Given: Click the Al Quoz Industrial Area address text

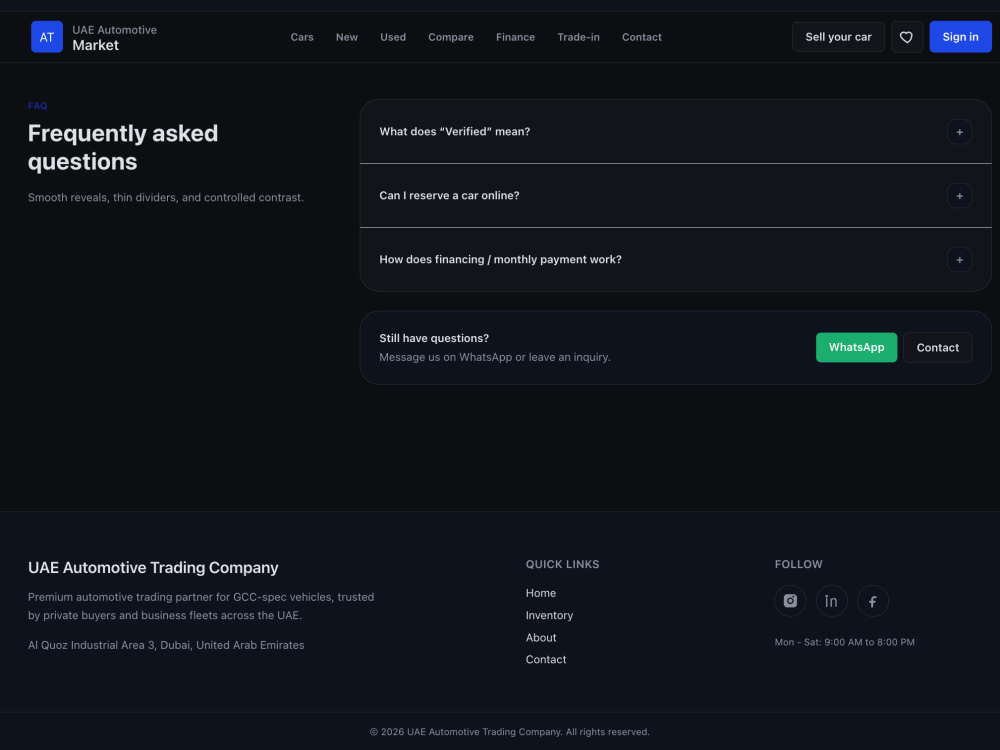Looking at the screenshot, I should [x=166, y=645].
